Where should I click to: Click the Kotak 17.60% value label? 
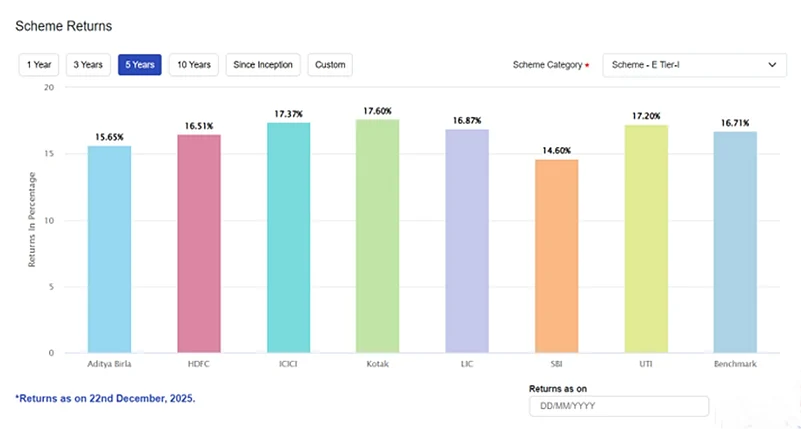(377, 111)
